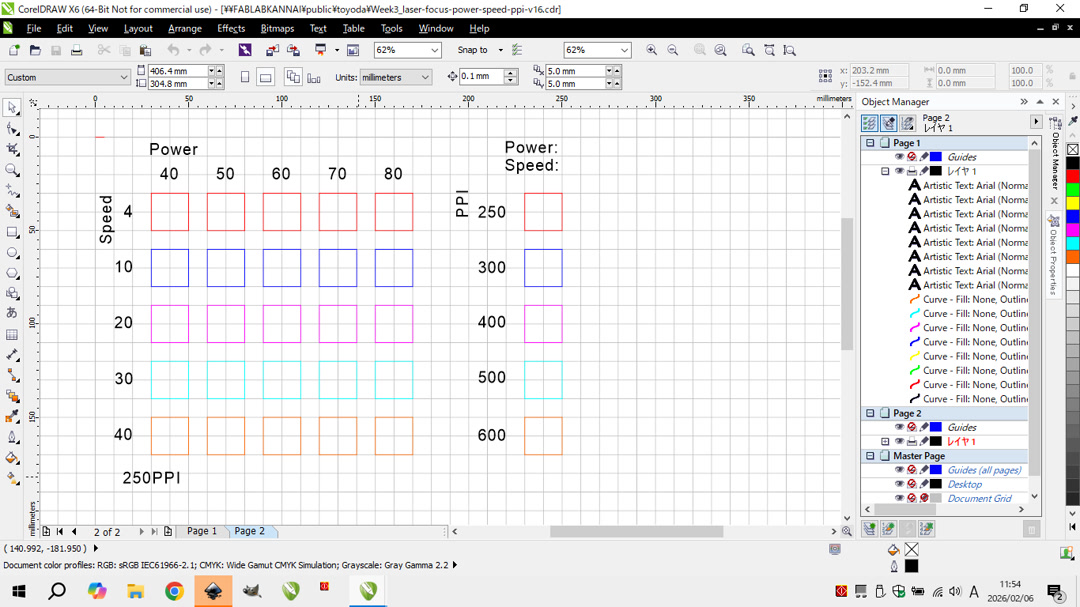Toggle visibility of the Desktop layer
This screenshot has height=607, width=1080.
[900, 483]
